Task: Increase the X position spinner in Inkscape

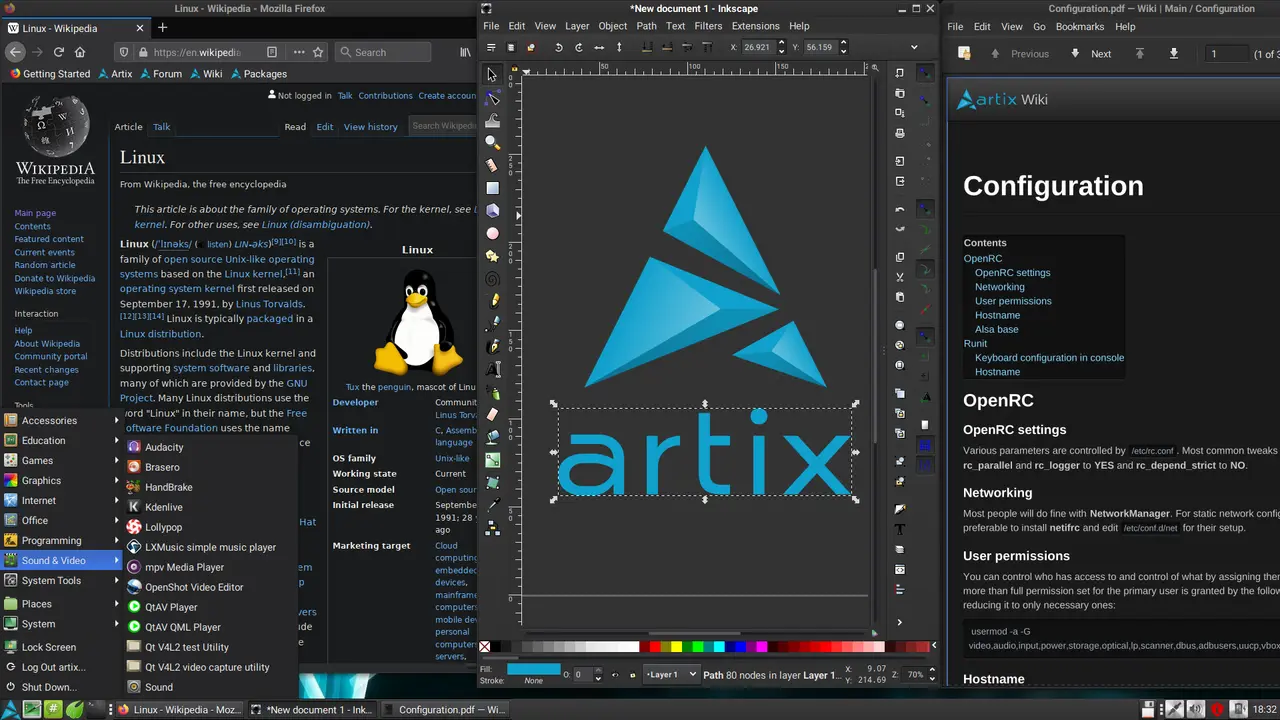Action: click(x=781, y=43)
